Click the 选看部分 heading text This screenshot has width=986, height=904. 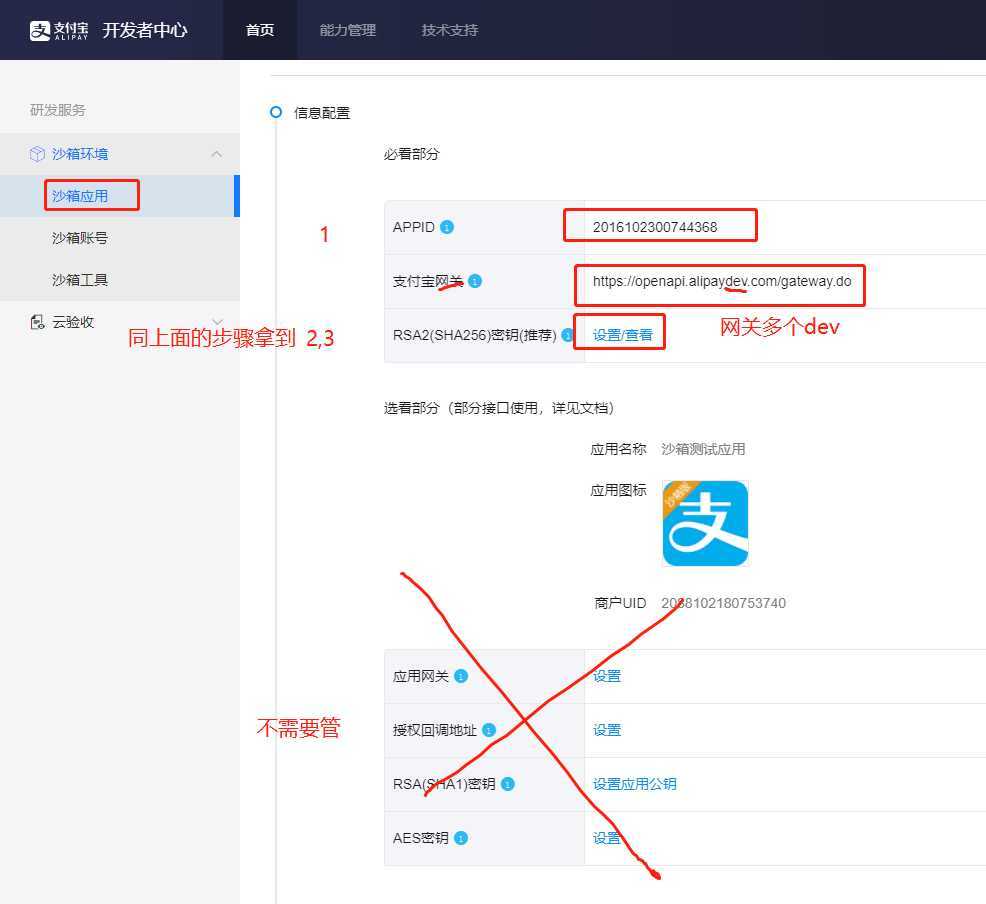point(499,408)
